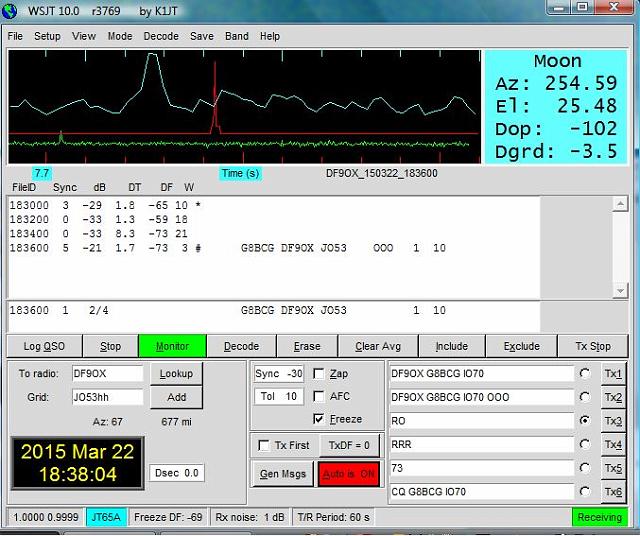Uncheck the Freeze checkbox
This screenshot has height=536, width=640.
tap(318, 419)
